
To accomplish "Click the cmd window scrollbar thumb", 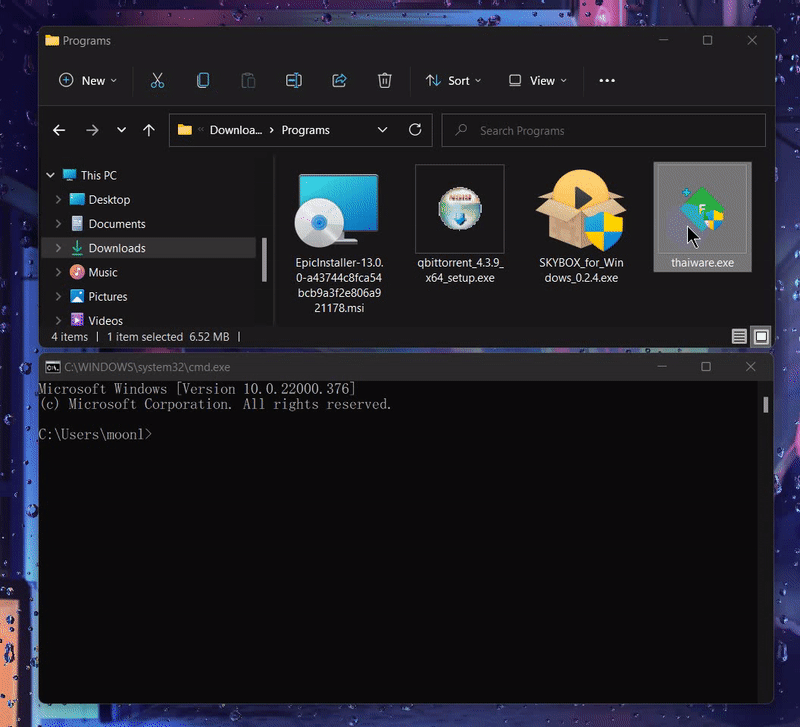I will point(766,405).
